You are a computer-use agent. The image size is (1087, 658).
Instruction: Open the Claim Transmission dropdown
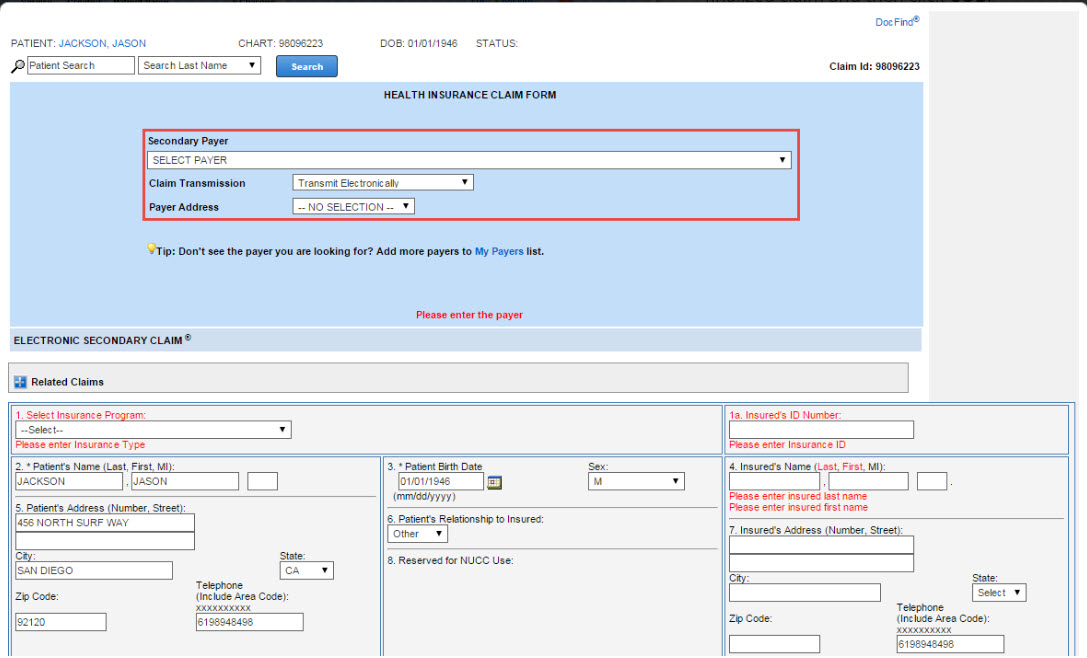click(383, 183)
